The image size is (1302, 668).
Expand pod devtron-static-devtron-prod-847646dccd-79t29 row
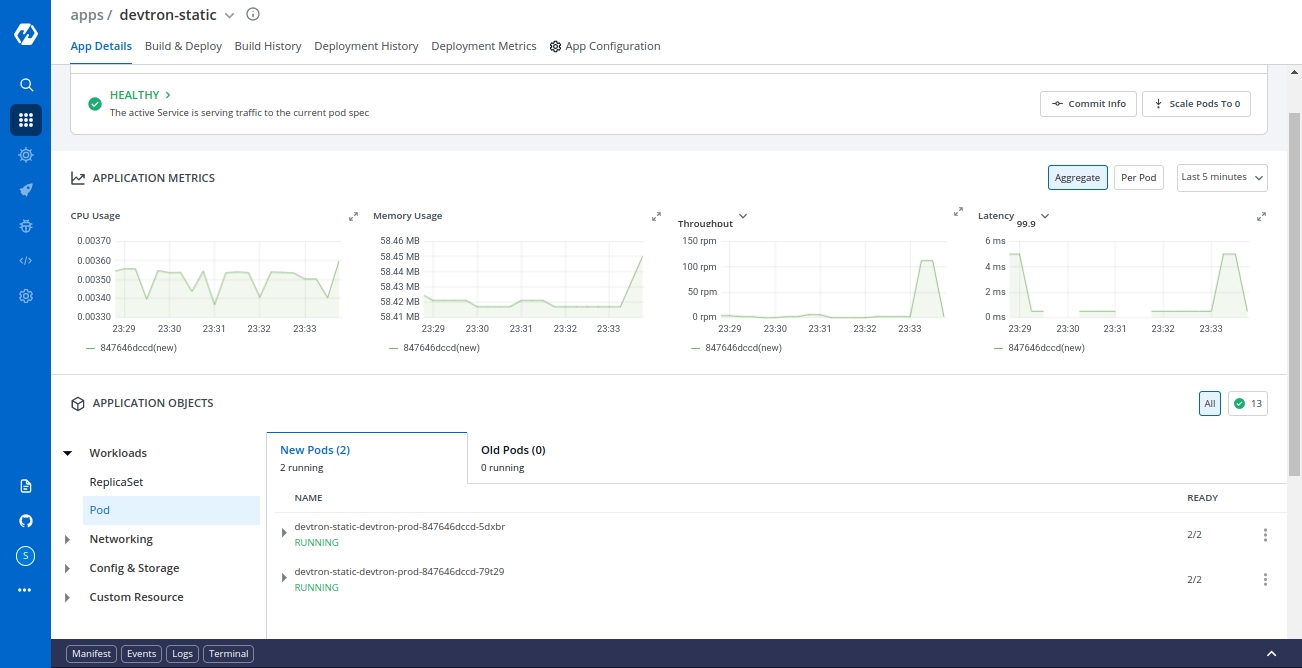point(285,578)
